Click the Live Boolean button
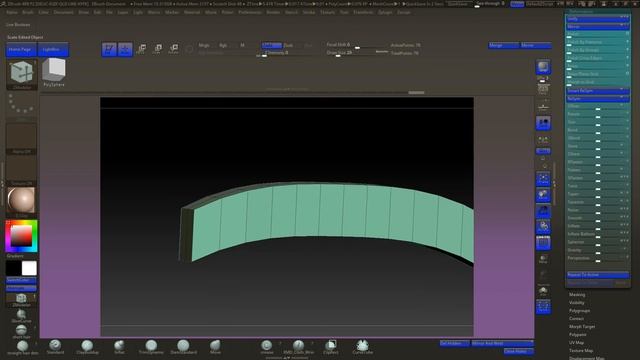The image size is (640, 360). point(18,24)
